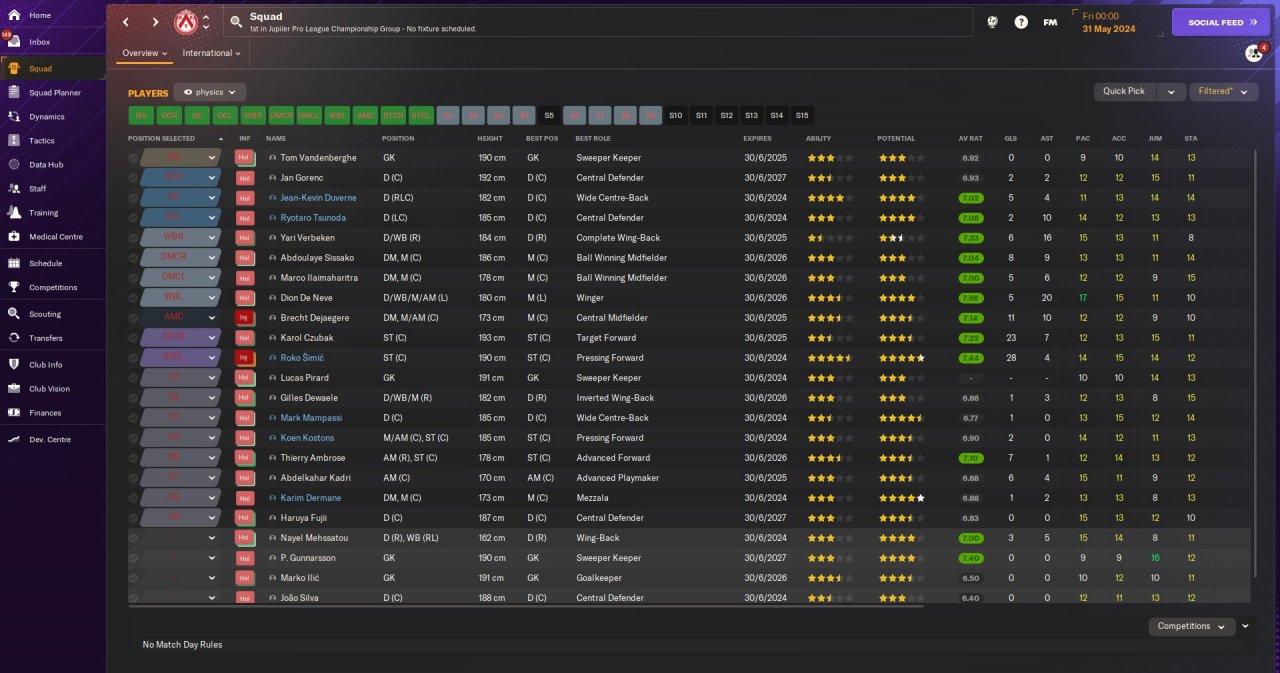Open the help question mark icon
1280x673 pixels.
pyautogui.click(x=1021, y=22)
